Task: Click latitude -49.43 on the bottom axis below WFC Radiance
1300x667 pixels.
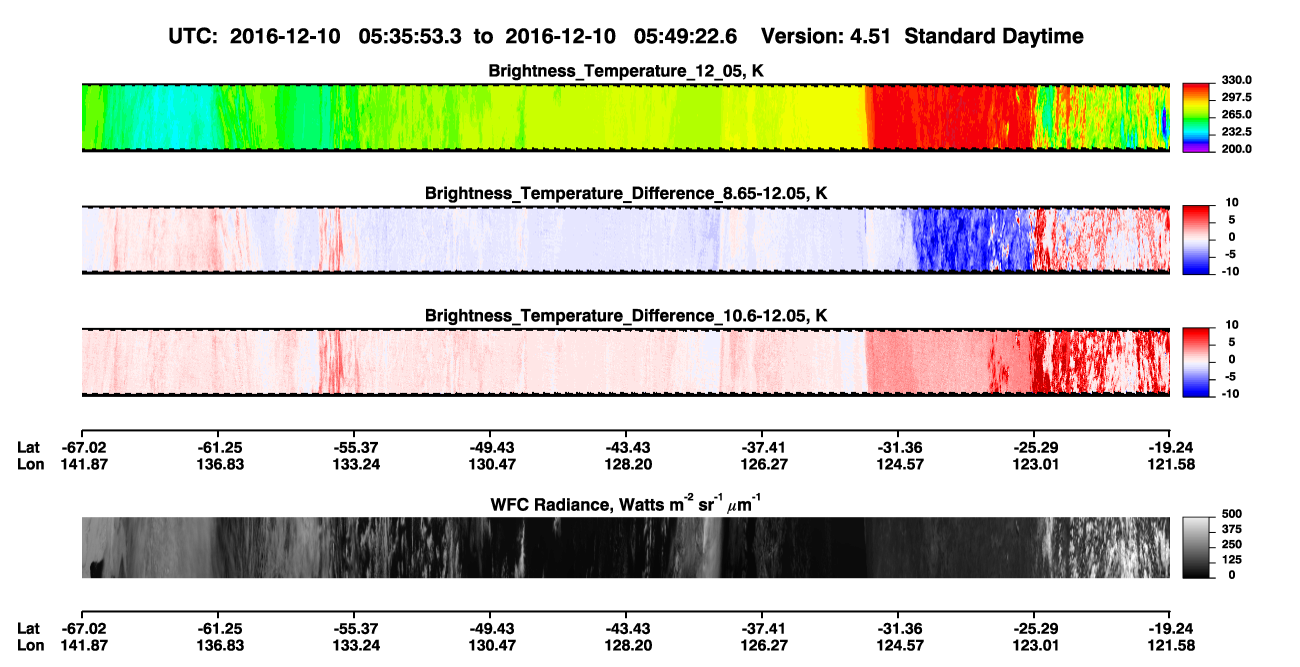Action: tap(490, 628)
